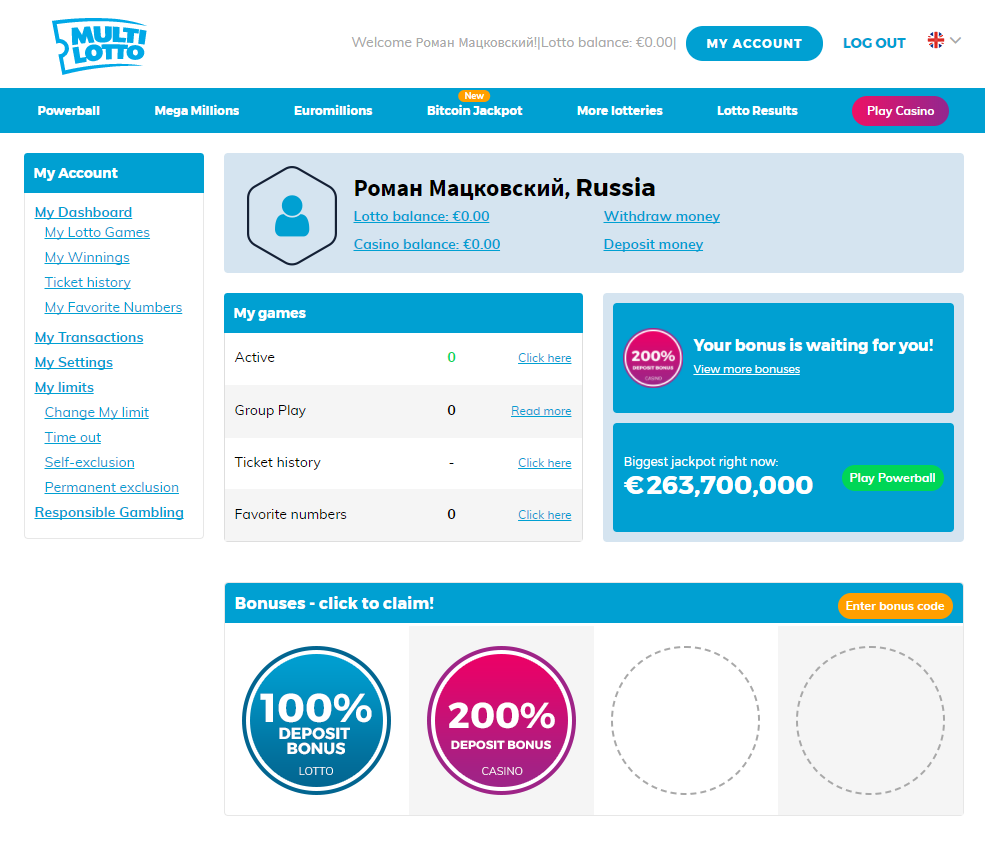Screen dimensions: 985x854
Task: Click the LOG OUT link
Action: pyautogui.click(x=874, y=43)
